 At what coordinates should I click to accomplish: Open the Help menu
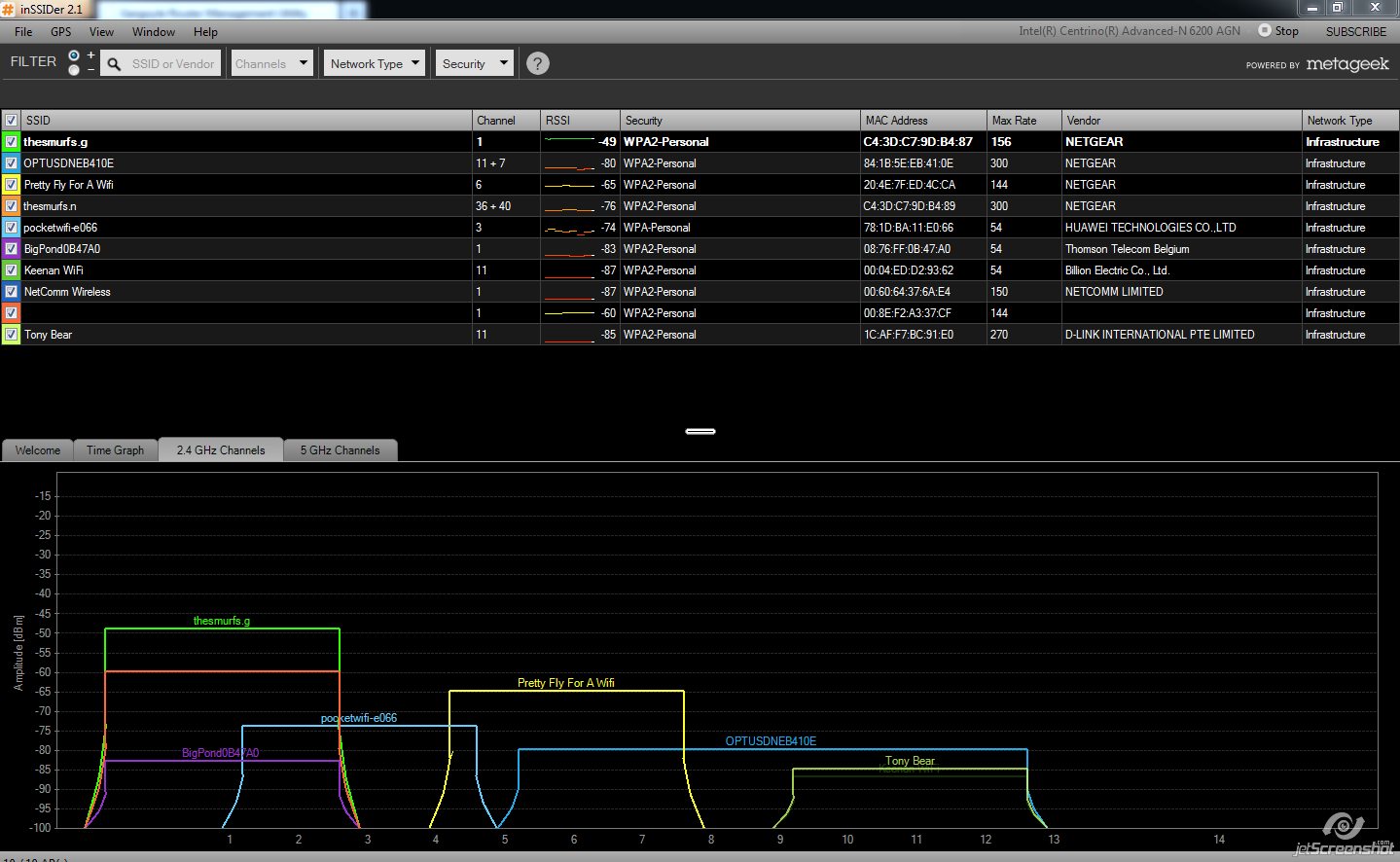[205, 32]
